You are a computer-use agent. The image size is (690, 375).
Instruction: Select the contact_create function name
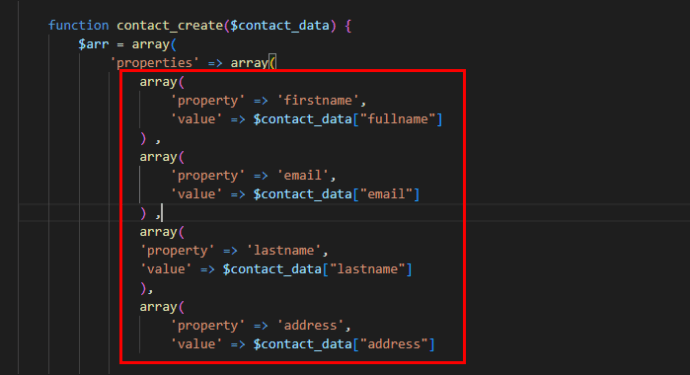point(169,26)
